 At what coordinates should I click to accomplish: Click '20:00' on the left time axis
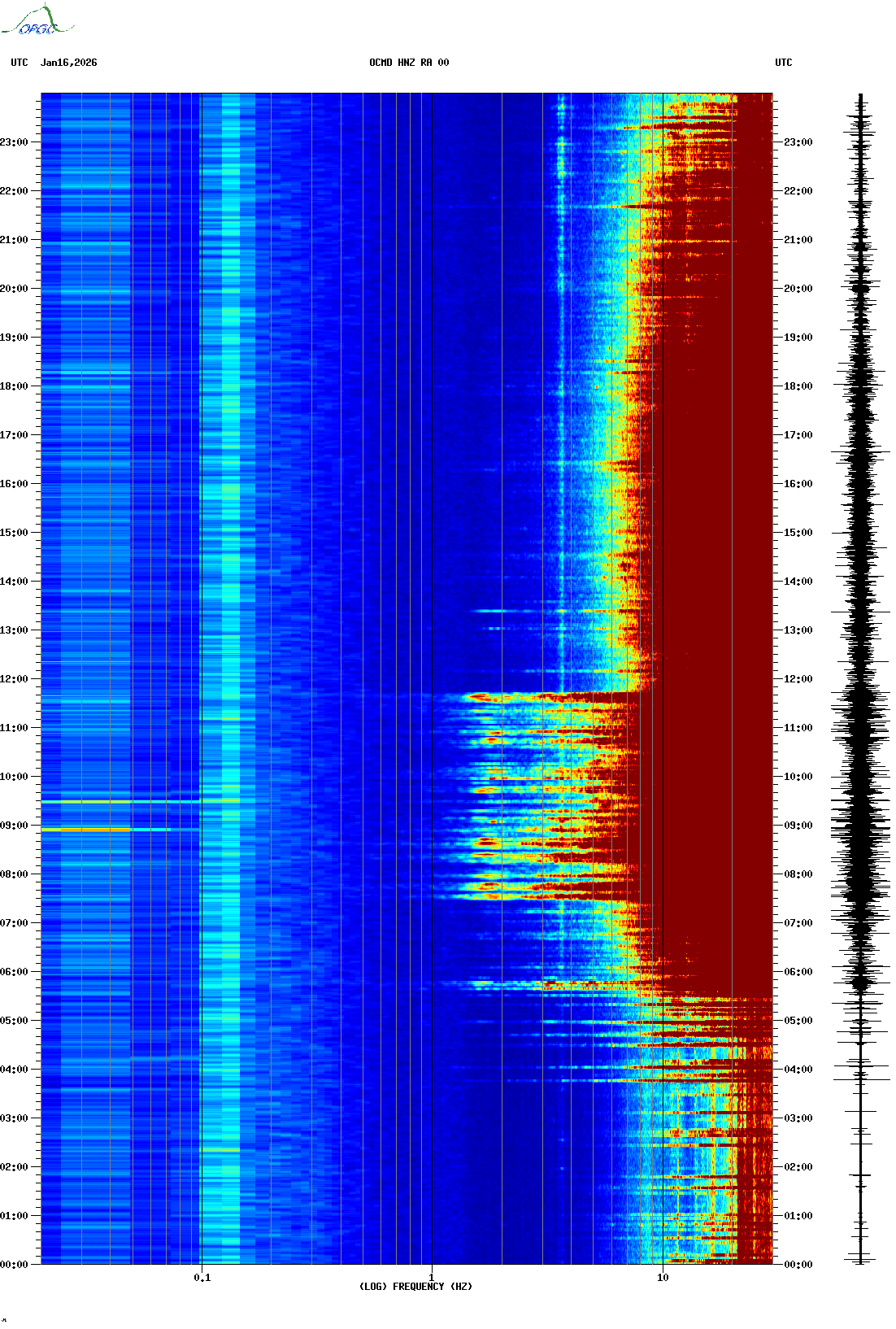point(14,289)
